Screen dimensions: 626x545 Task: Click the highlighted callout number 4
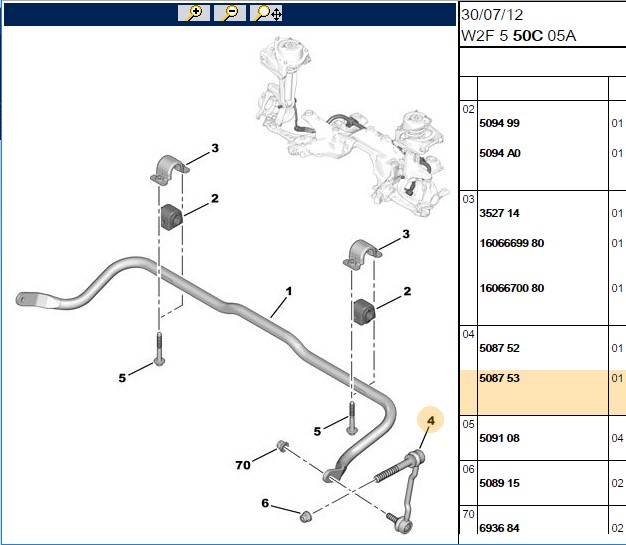coord(430,420)
